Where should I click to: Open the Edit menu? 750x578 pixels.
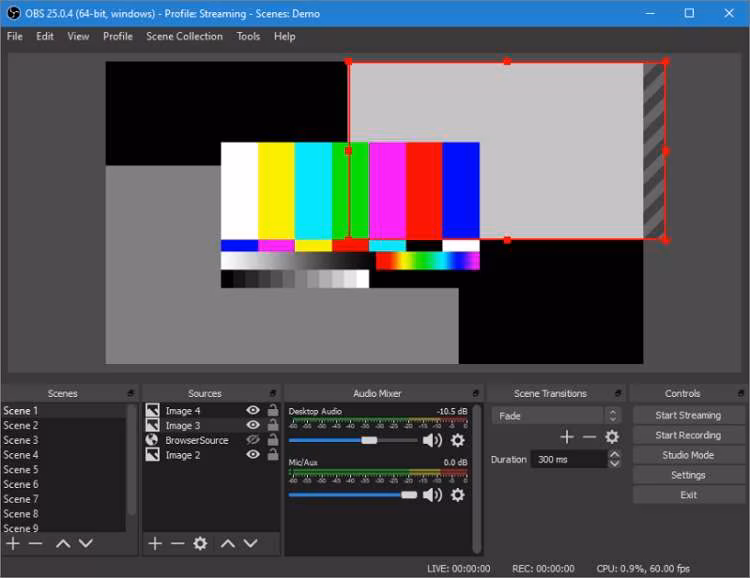coord(45,36)
